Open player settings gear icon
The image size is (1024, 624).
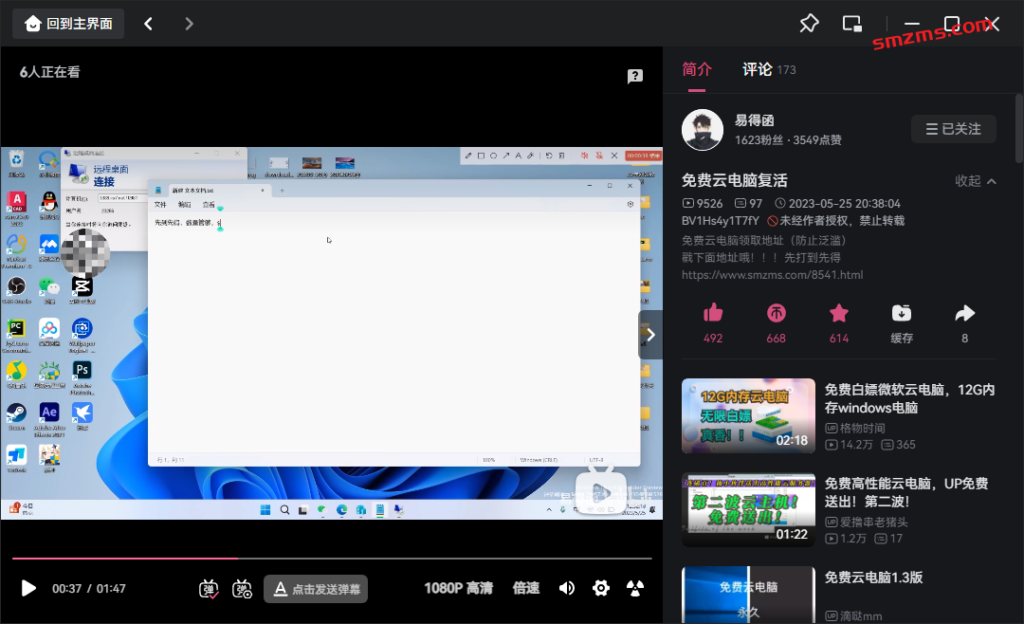(601, 588)
